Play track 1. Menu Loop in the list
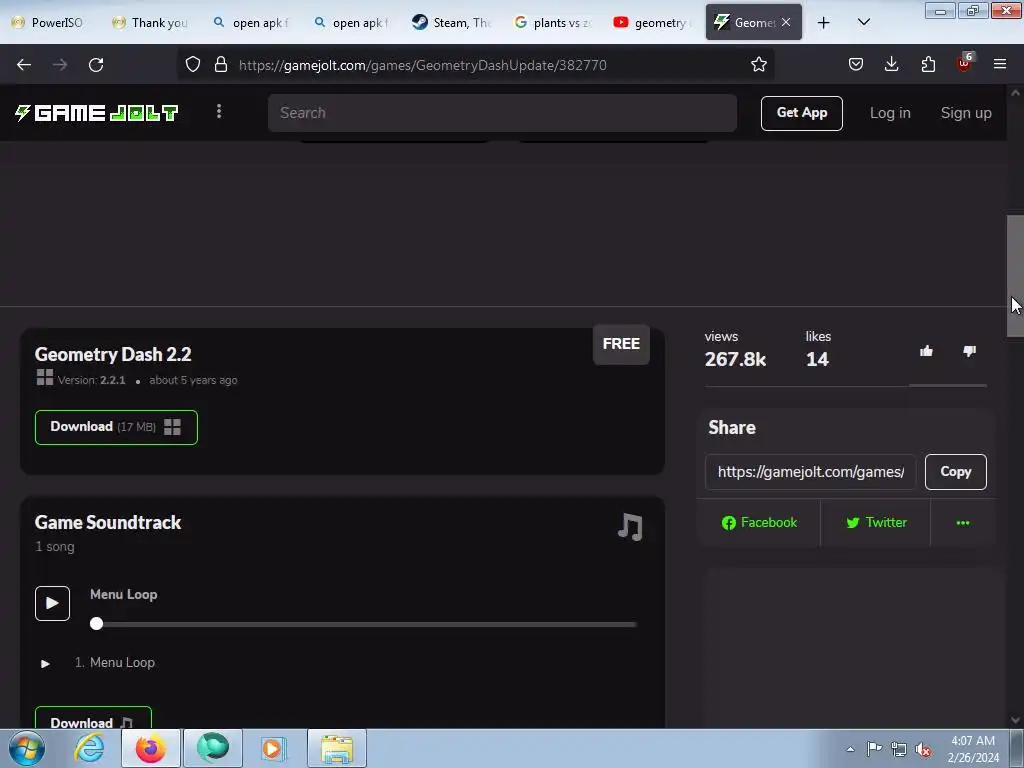The image size is (1024, 768). click(45, 664)
